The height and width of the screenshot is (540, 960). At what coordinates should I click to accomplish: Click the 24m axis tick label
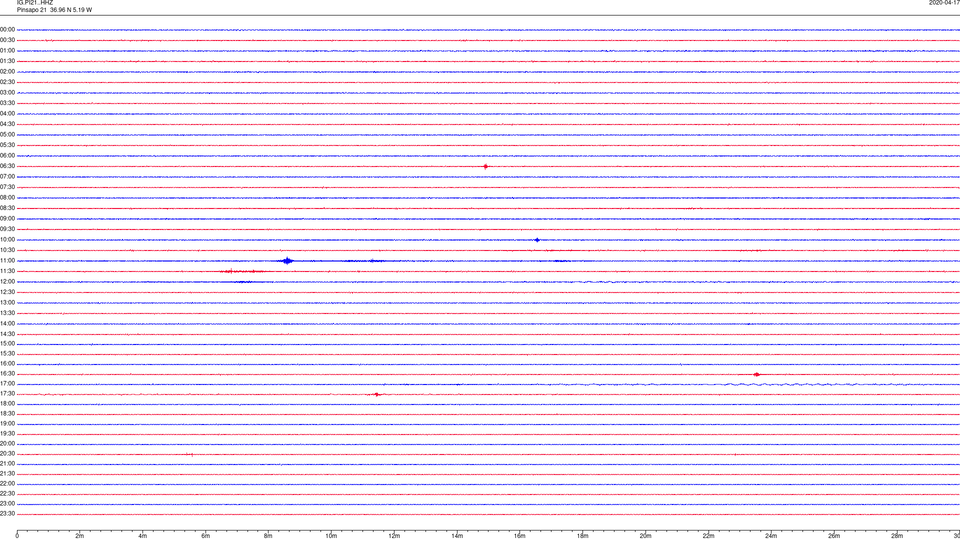[x=771, y=536]
